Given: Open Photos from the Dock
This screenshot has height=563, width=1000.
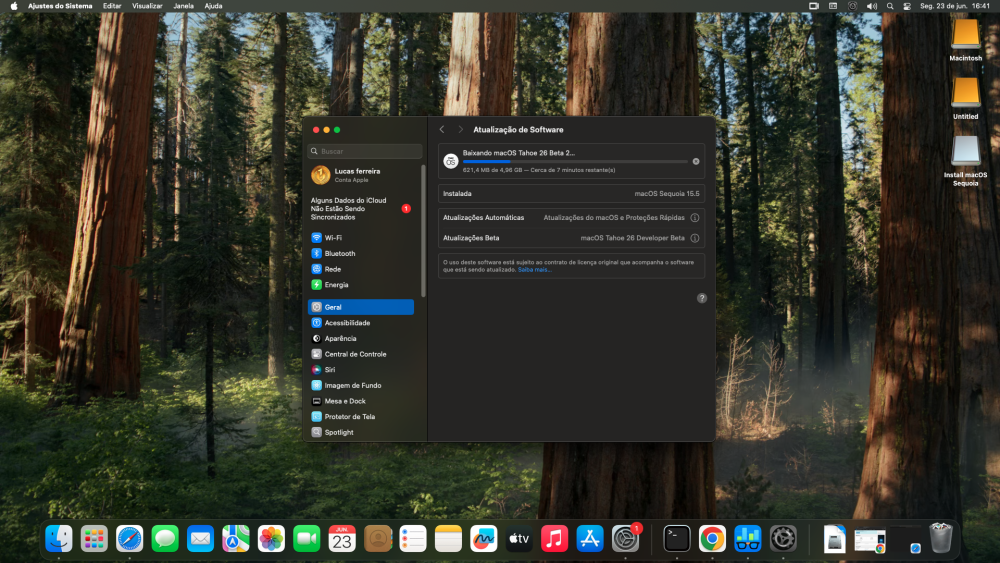Looking at the screenshot, I should [x=271, y=539].
